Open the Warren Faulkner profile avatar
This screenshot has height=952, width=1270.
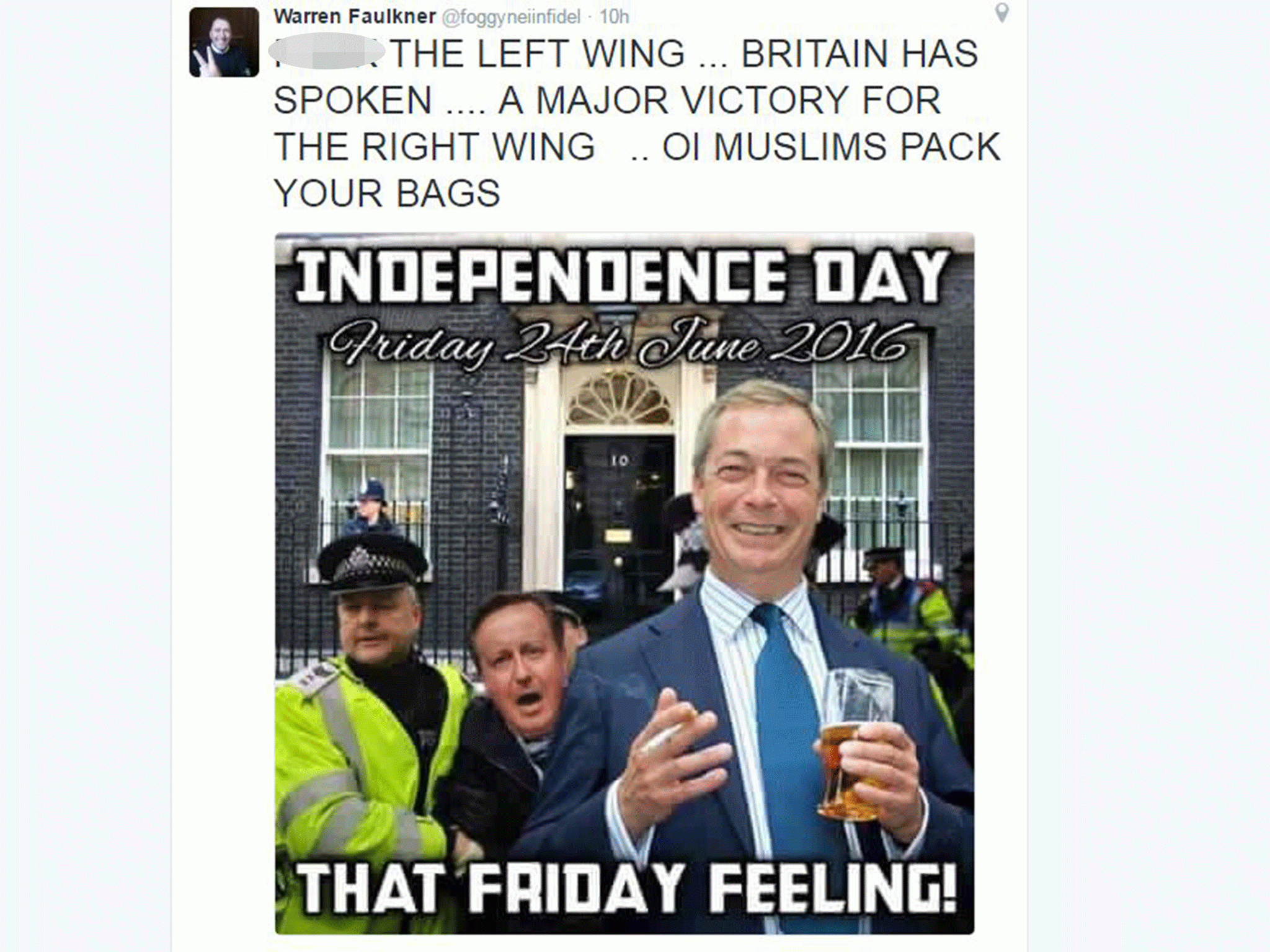(x=224, y=42)
